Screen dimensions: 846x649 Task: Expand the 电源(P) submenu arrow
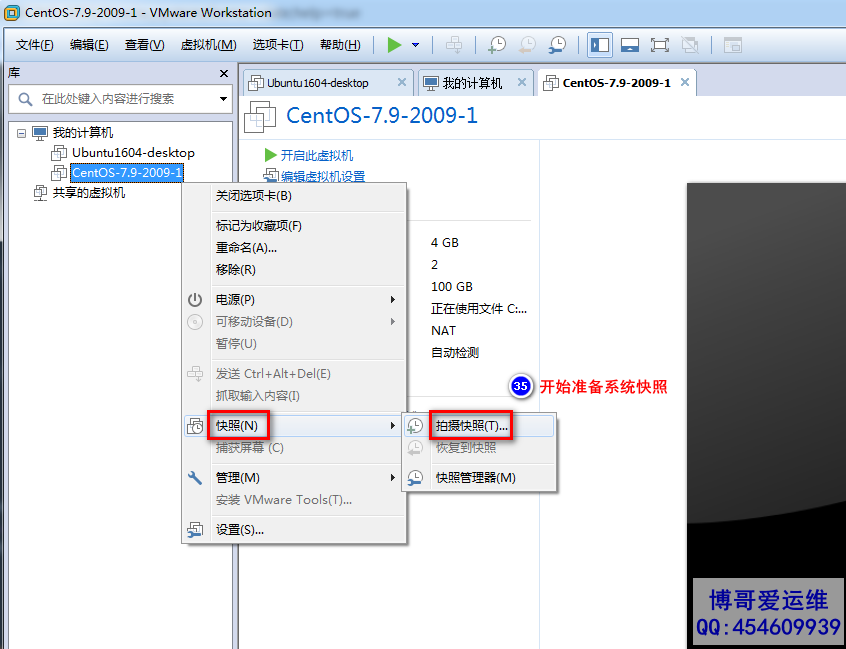point(393,299)
